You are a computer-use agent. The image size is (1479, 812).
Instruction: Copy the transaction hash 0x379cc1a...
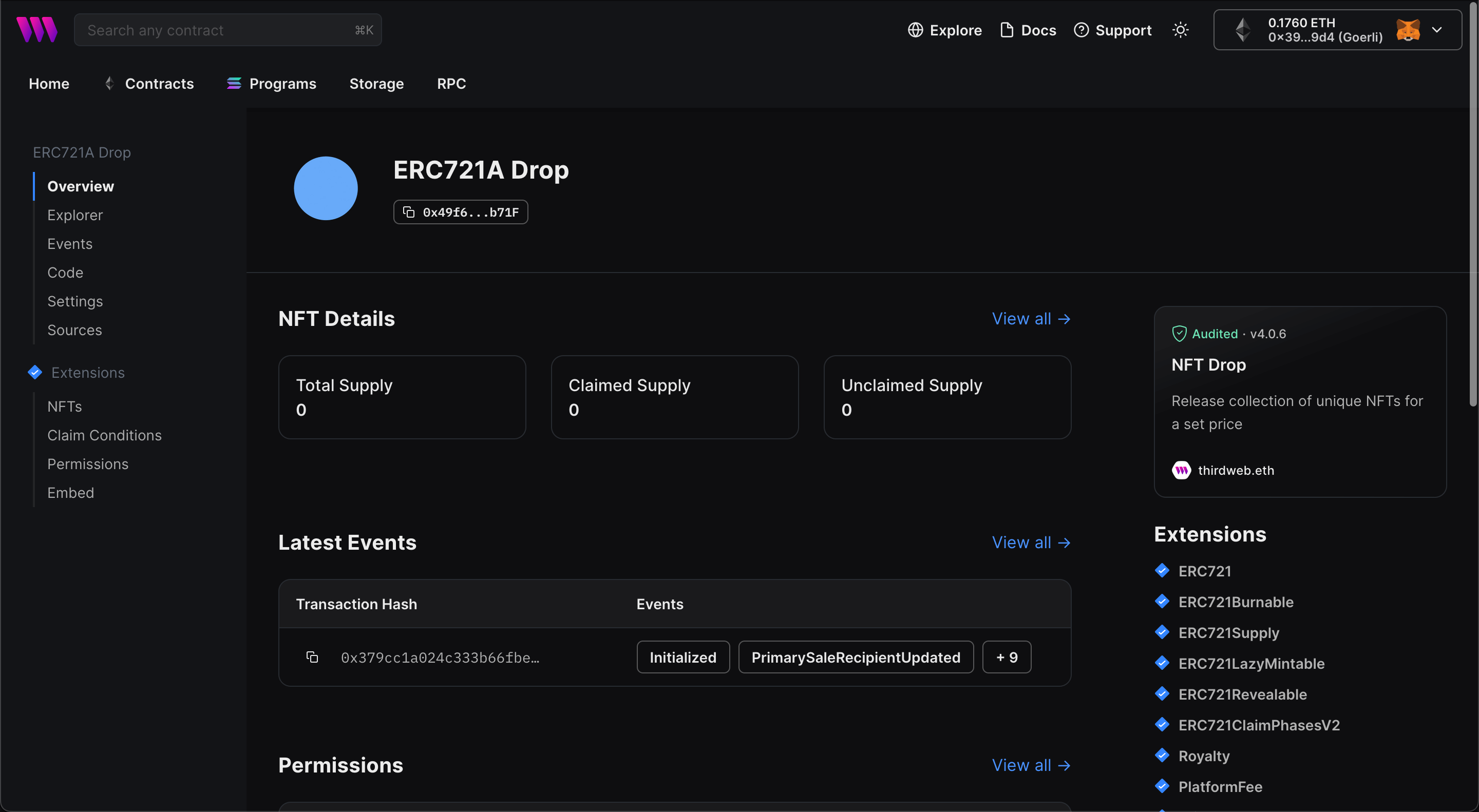[313, 657]
